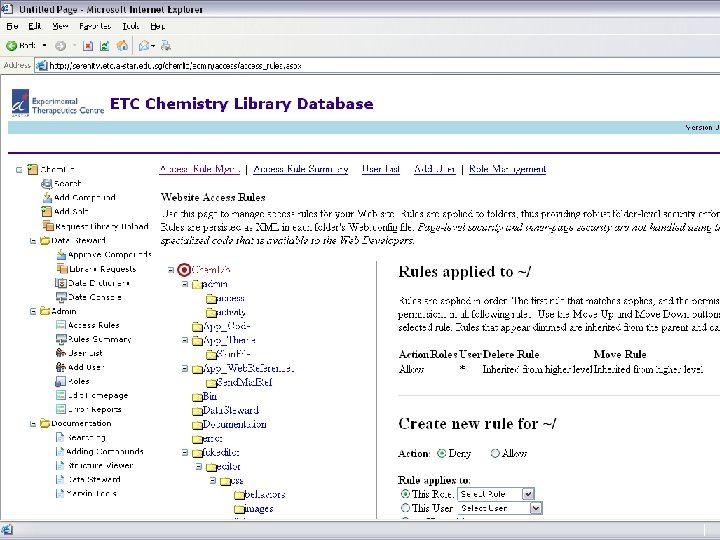
Task: Click the Error Reports icon
Action: point(61,409)
